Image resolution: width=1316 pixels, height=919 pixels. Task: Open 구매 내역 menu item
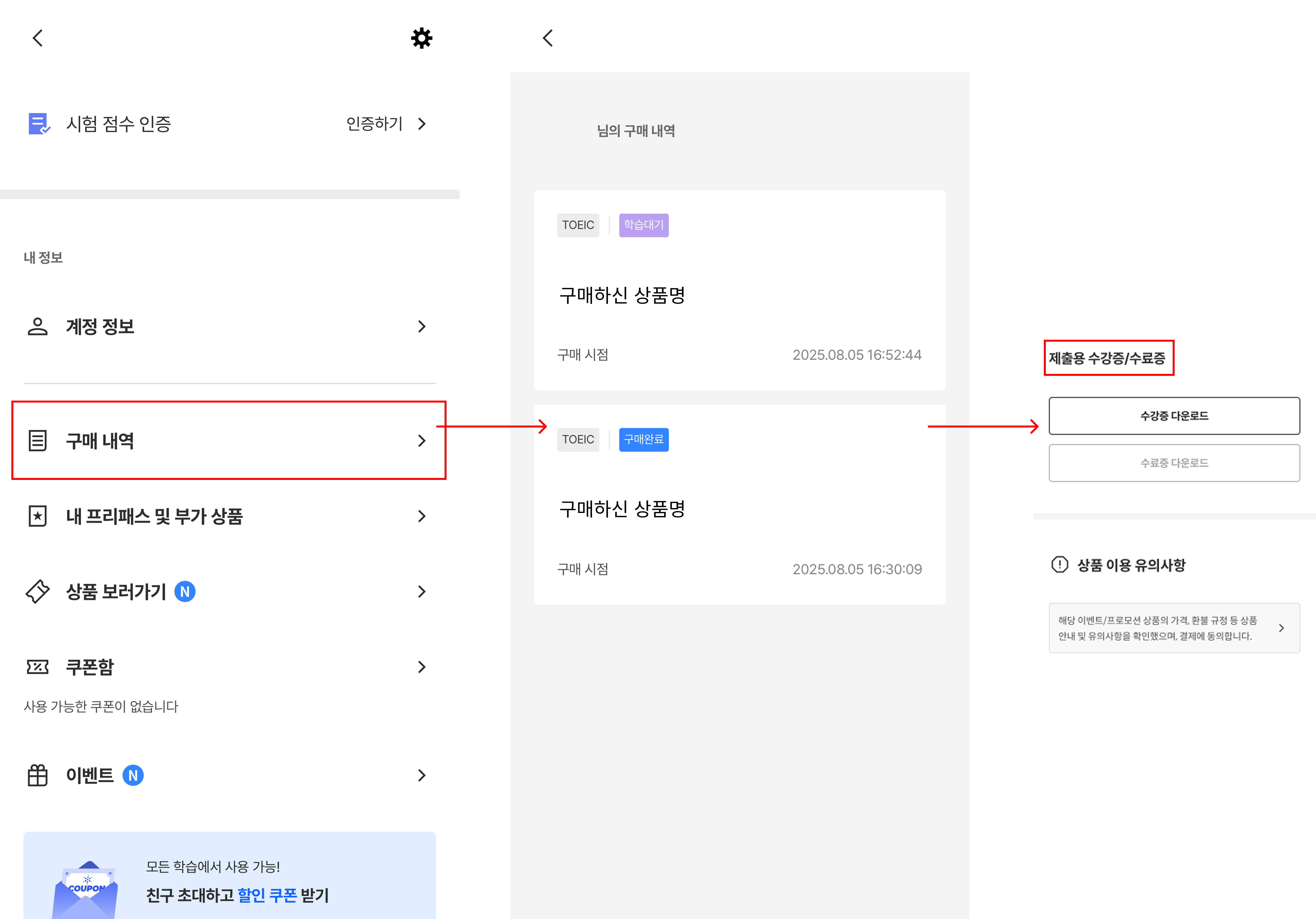coord(229,440)
